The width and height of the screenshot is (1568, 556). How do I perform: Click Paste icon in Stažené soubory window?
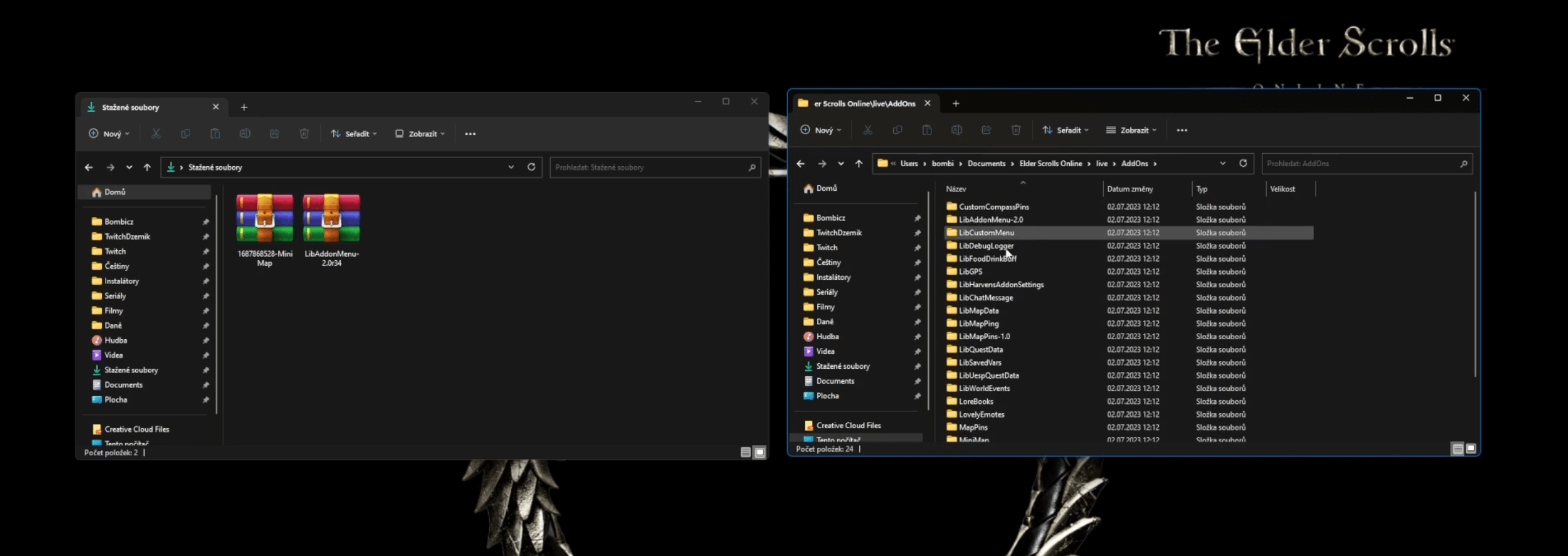tap(215, 133)
